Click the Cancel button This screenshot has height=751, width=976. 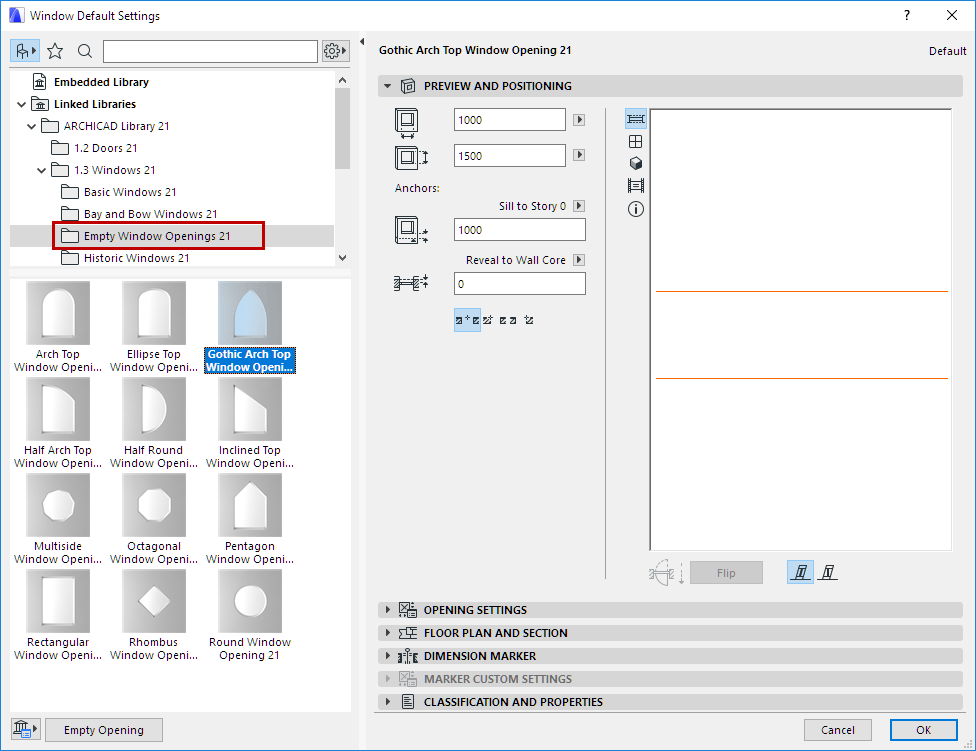point(838,730)
